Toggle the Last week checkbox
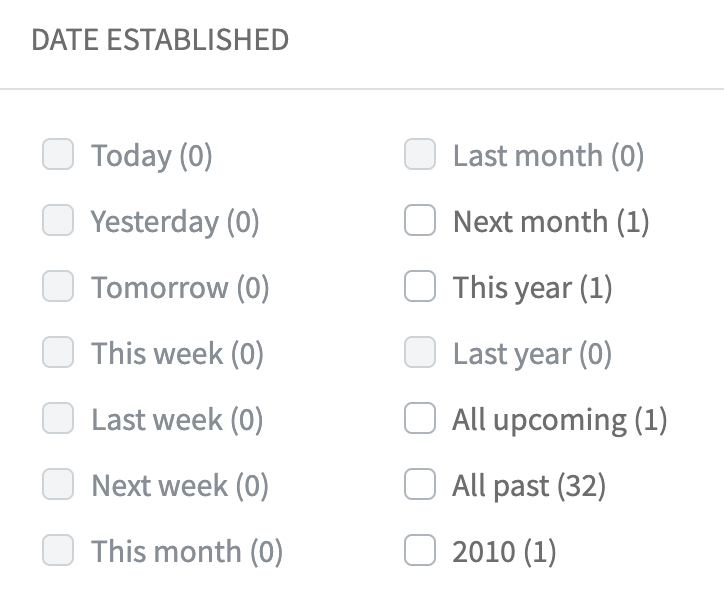The width and height of the screenshot is (724, 612). (58, 419)
